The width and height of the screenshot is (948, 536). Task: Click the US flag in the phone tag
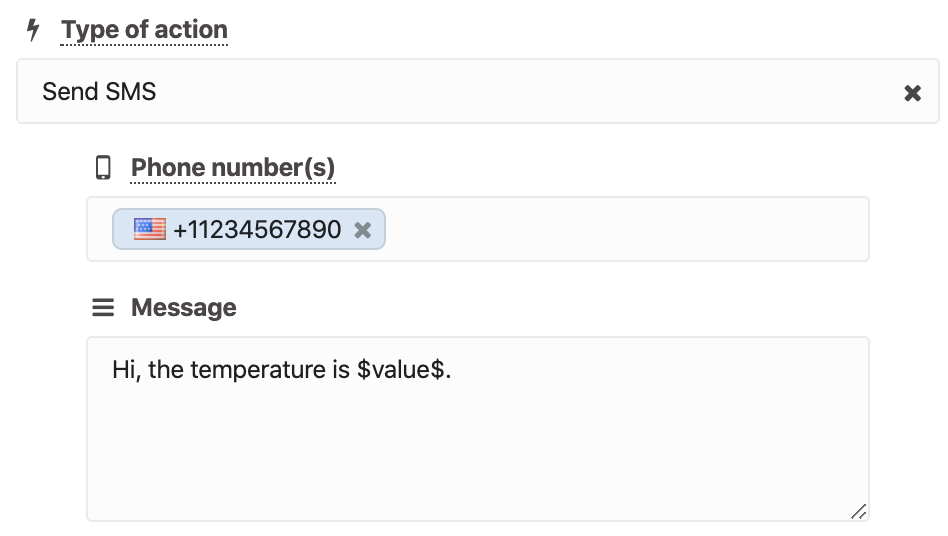click(x=149, y=229)
